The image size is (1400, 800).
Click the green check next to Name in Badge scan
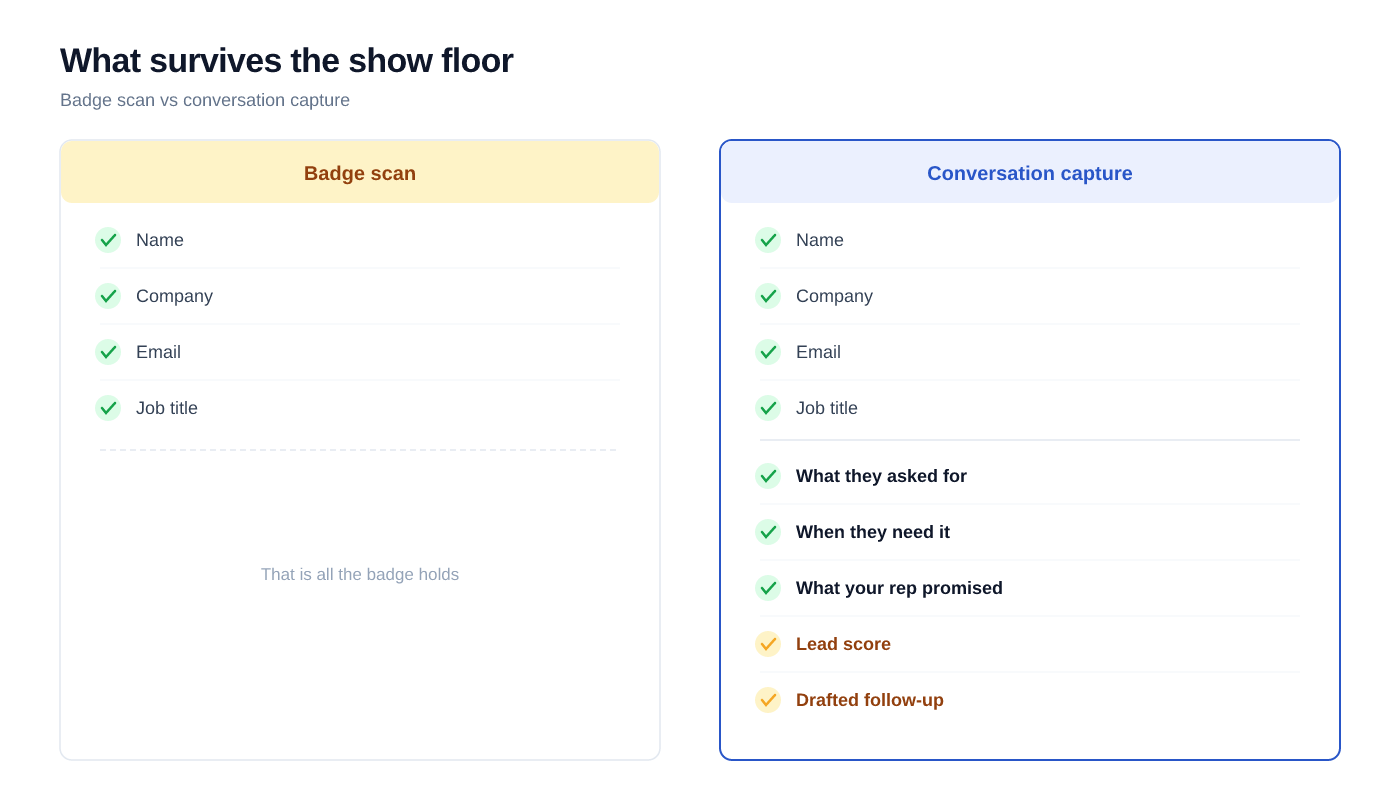(x=108, y=240)
